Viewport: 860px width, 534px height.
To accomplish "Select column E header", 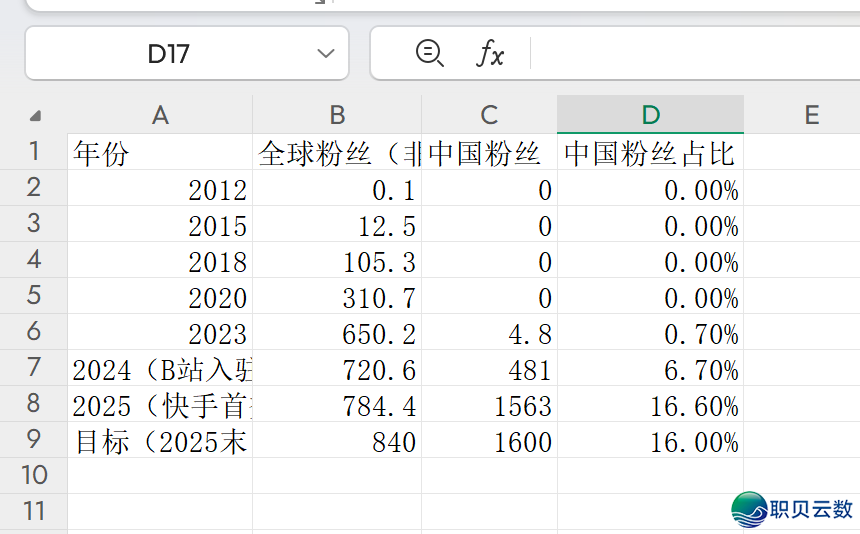I will pos(811,115).
